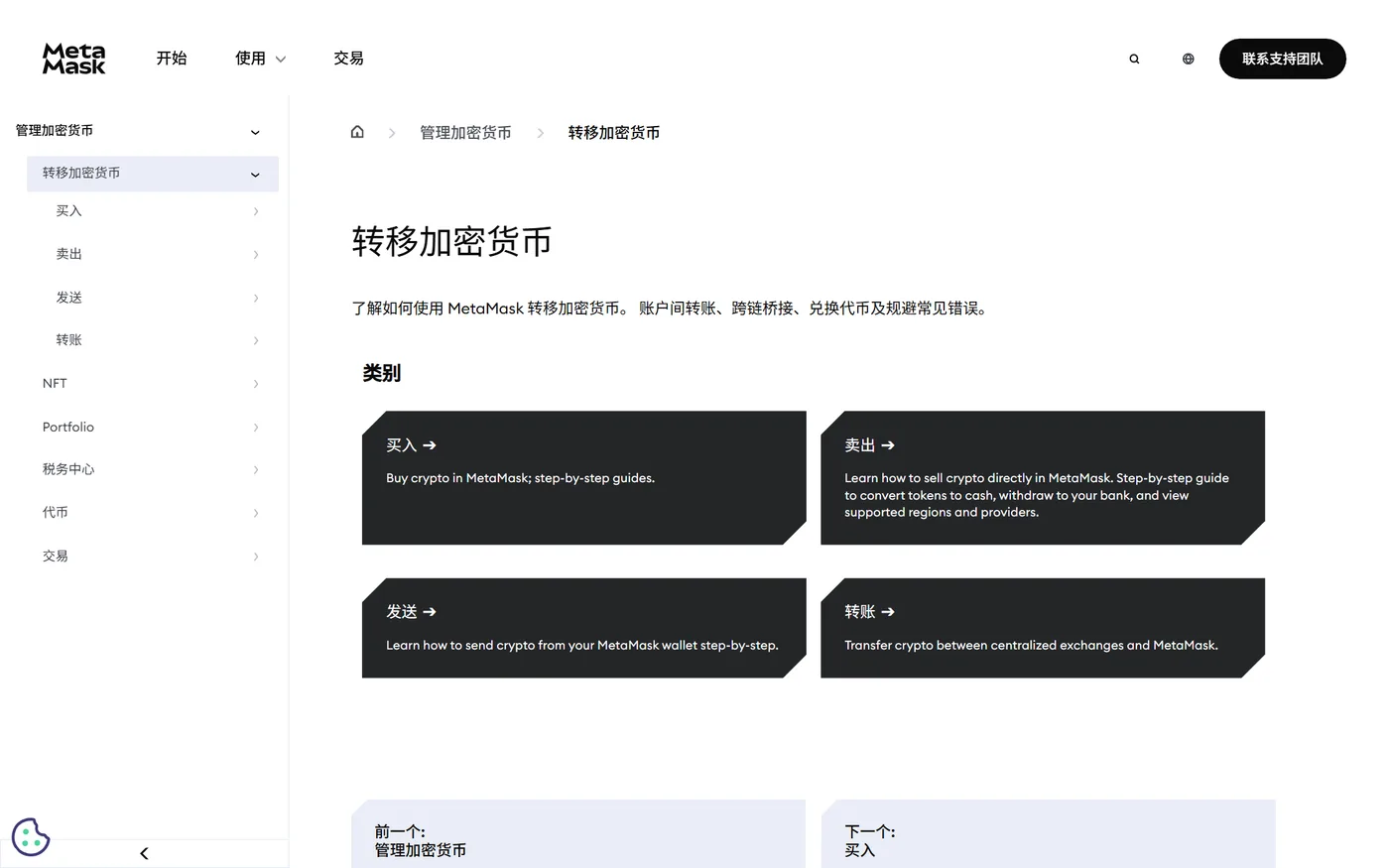Expand the 交易 sidebar chevron

tap(256, 557)
